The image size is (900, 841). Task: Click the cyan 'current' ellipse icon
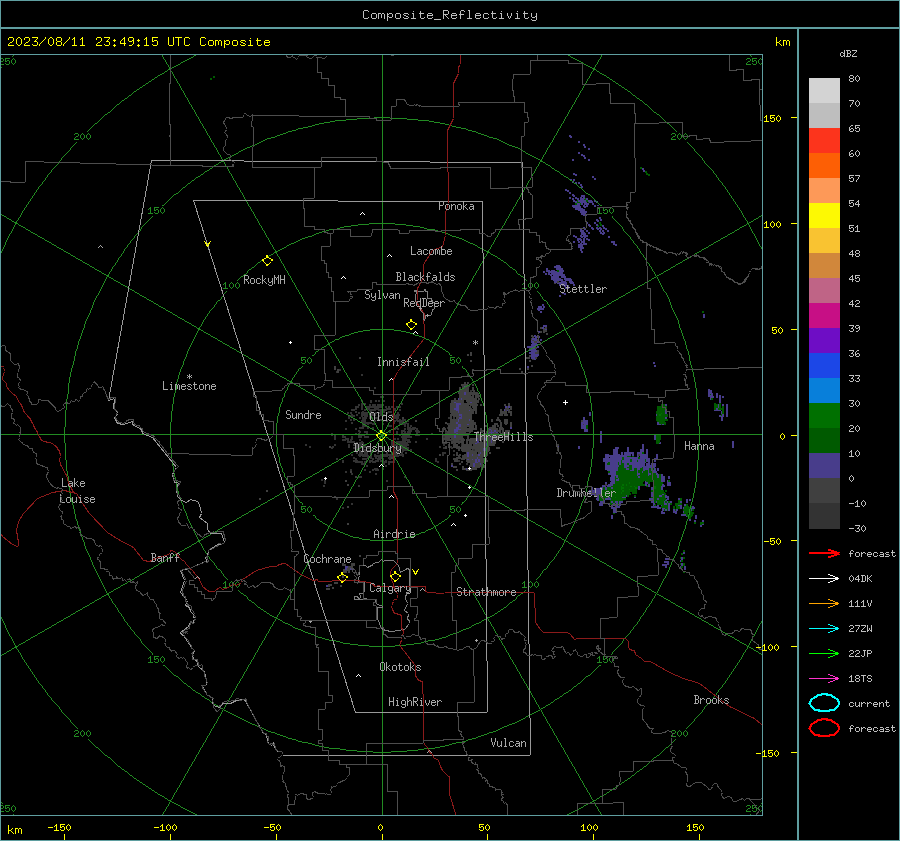824,703
